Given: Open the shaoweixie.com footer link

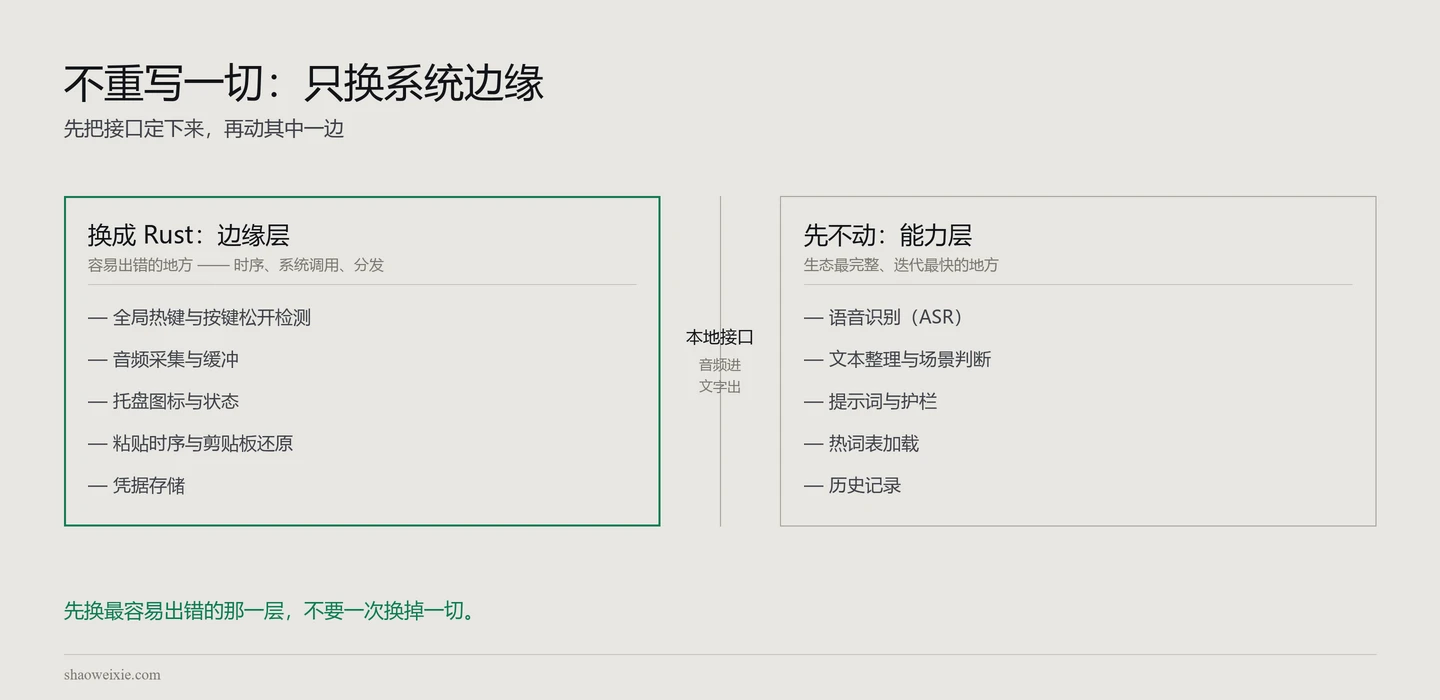Looking at the screenshot, I should [112, 674].
